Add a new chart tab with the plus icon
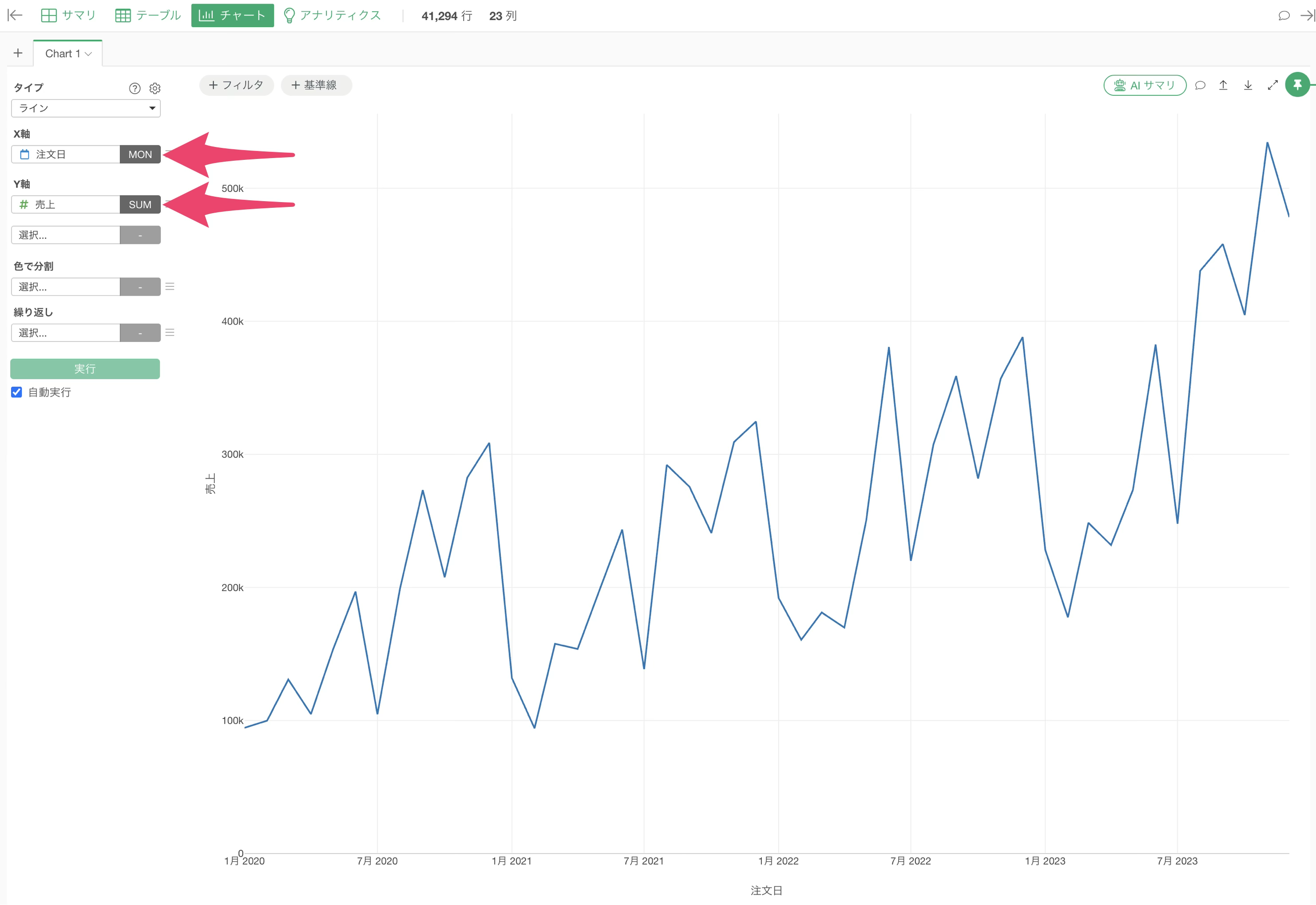1316x905 pixels. point(18,53)
